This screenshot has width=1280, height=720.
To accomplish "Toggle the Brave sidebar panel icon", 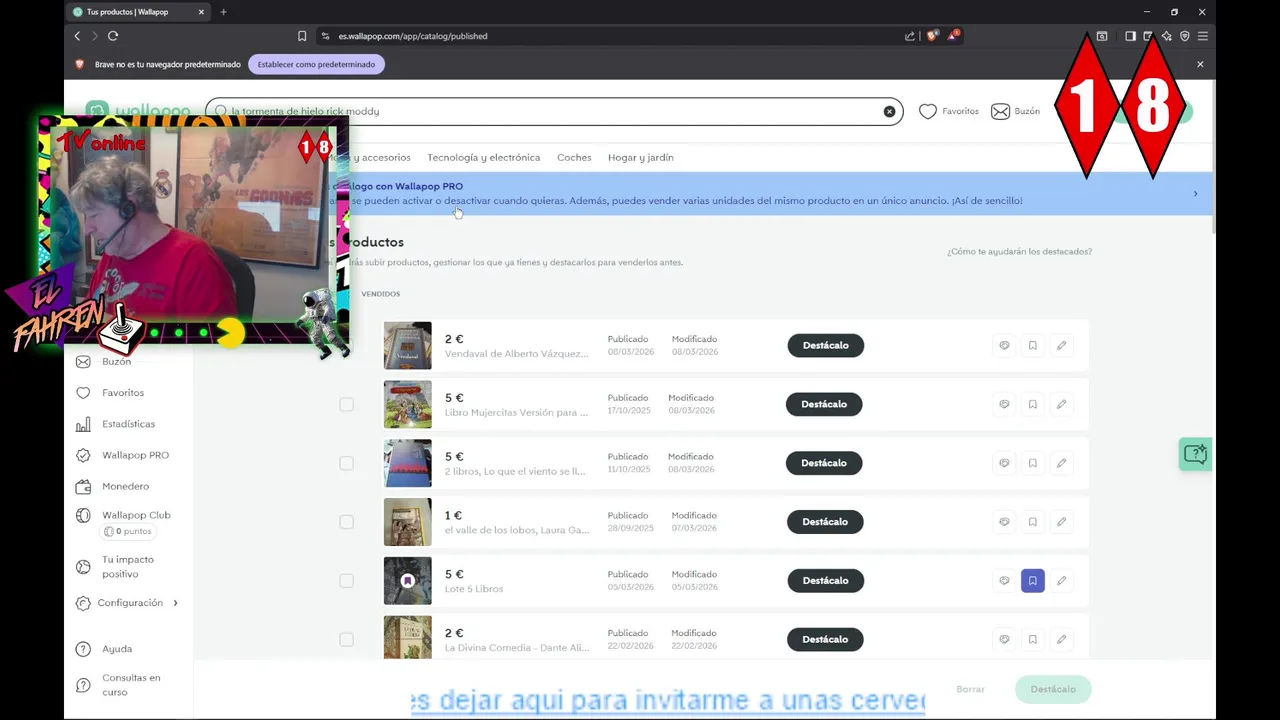I will [x=1130, y=36].
